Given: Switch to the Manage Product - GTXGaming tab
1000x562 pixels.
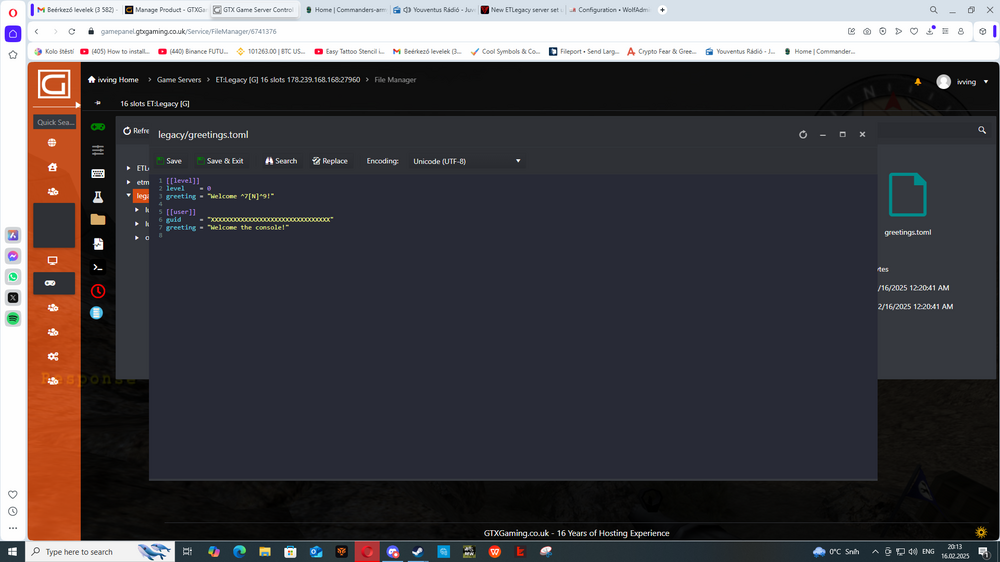Looking at the screenshot, I should coord(166,10).
